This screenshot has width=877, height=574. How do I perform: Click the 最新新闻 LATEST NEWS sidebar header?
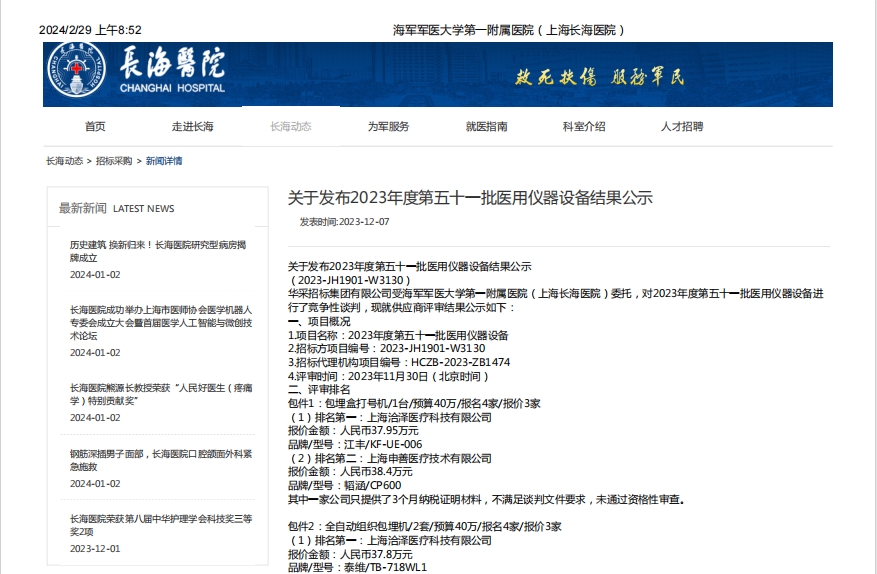116,208
